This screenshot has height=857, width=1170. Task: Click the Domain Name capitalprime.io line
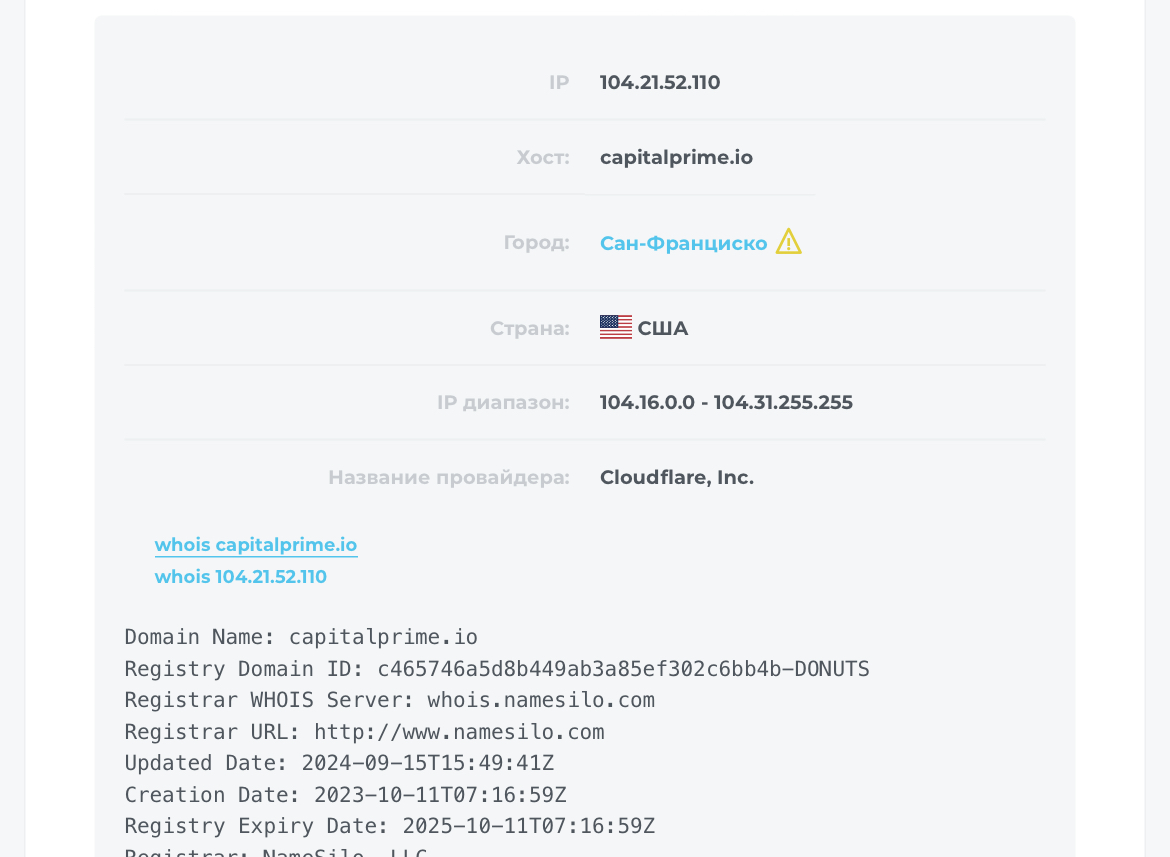(x=300, y=637)
